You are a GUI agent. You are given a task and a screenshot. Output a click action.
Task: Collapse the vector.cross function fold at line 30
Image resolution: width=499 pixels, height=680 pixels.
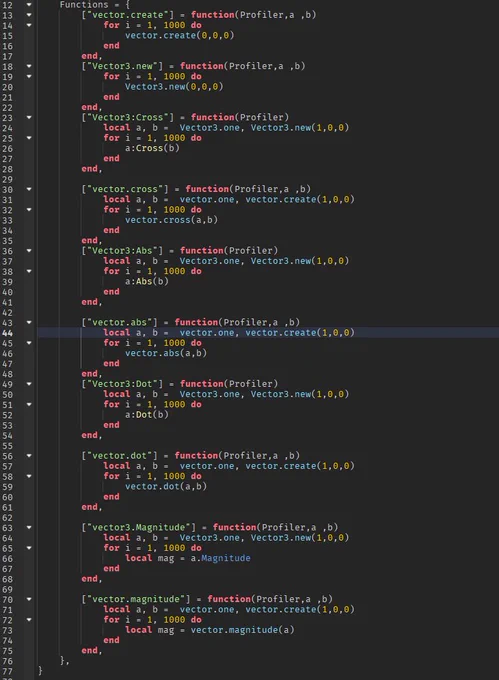tap(29, 190)
